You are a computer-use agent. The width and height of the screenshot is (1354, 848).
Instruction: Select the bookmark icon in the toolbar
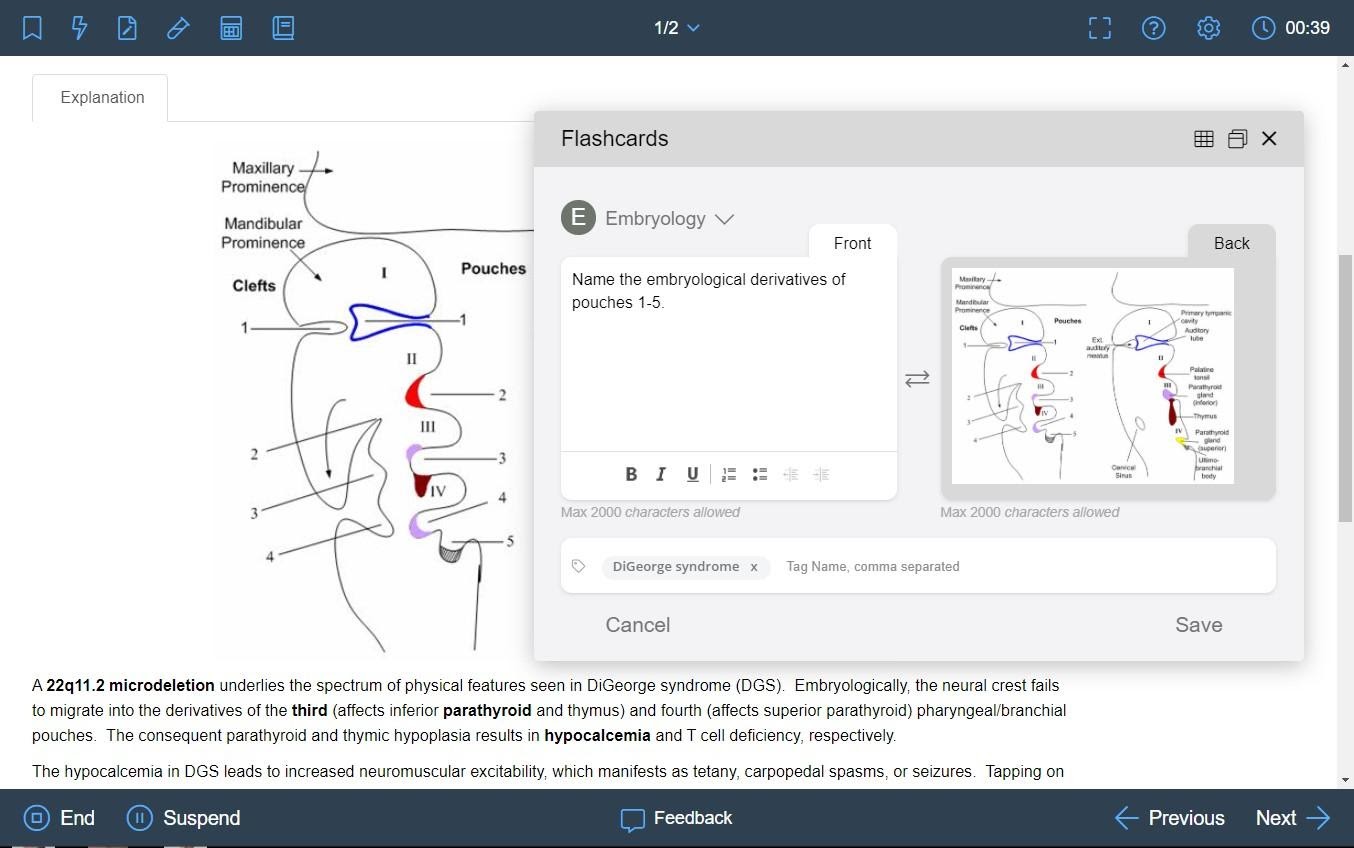(x=31, y=28)
